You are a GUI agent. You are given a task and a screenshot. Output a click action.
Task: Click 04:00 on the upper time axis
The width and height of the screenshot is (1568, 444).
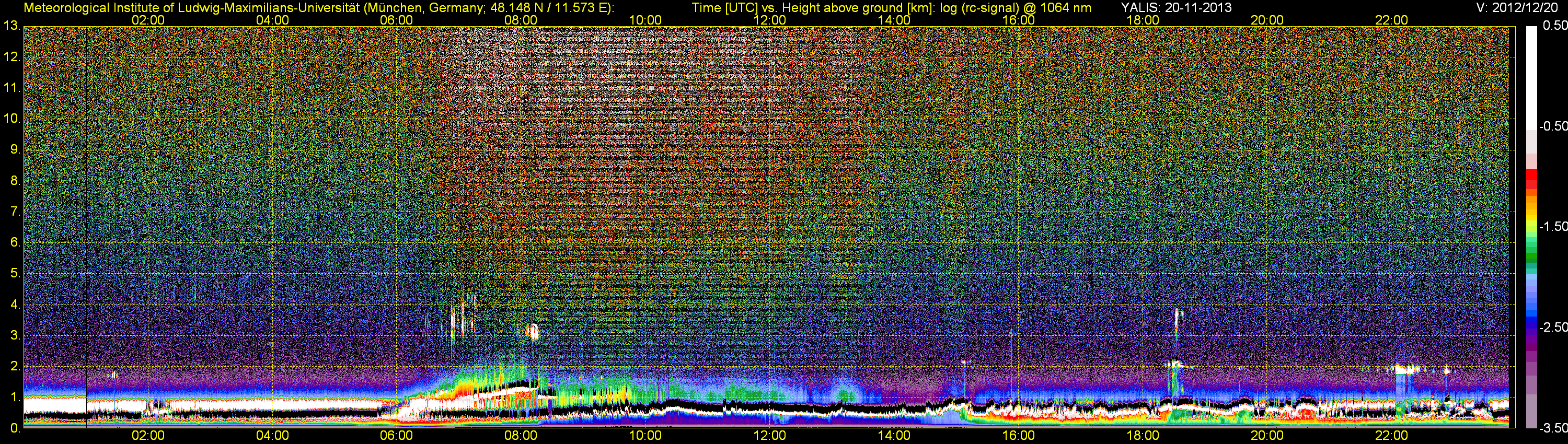(x=272, y=20)
